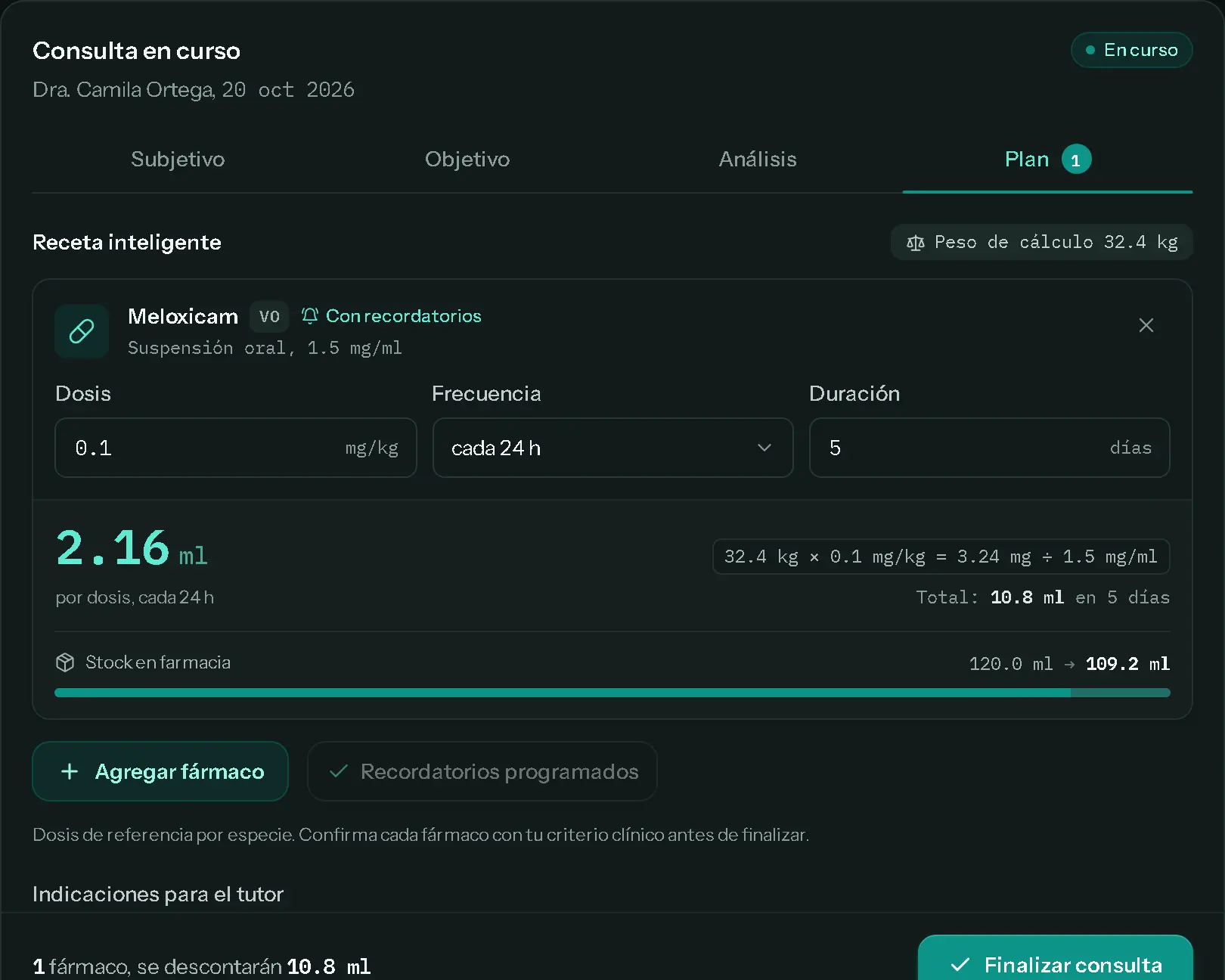The width and height of the screenshot is (1225, 980).
Task: Click the 109.2 ml remaining stock value
Action: point(1127,664)
